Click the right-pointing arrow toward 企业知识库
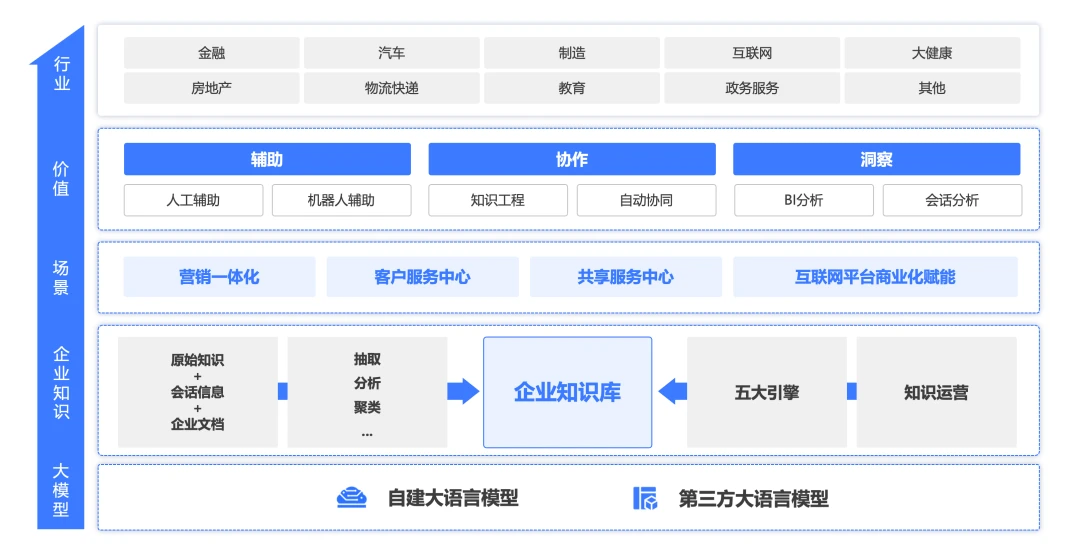The height and width of the screenshot is (556, 1080). (463, 391)
